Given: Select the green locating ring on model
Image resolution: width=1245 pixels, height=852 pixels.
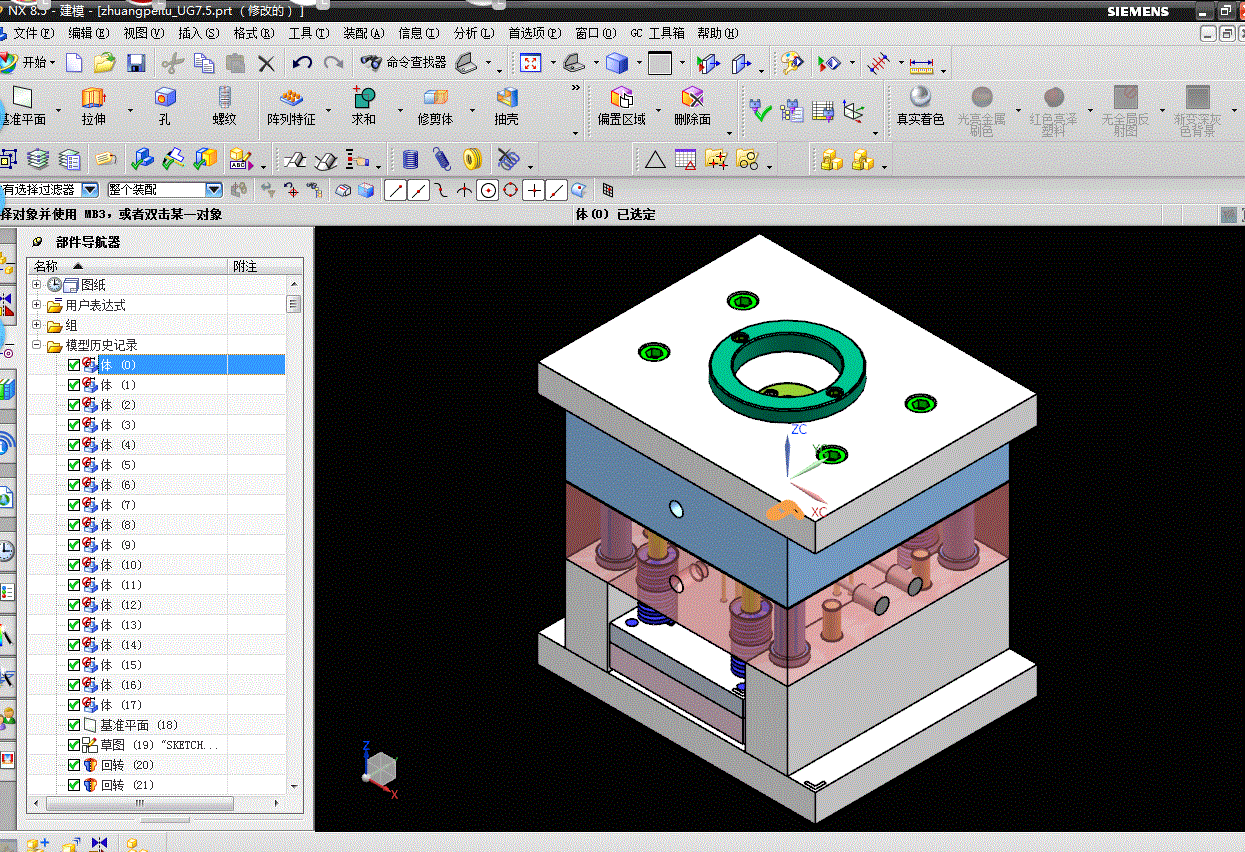Looking at the screenshot, I should (787, 372).
